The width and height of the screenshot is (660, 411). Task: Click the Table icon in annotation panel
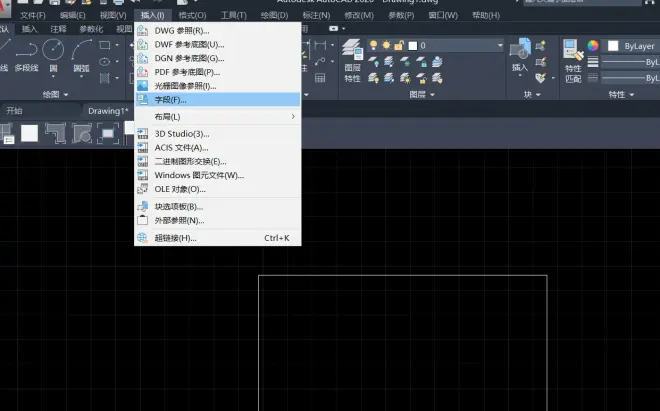coord(320,78)
